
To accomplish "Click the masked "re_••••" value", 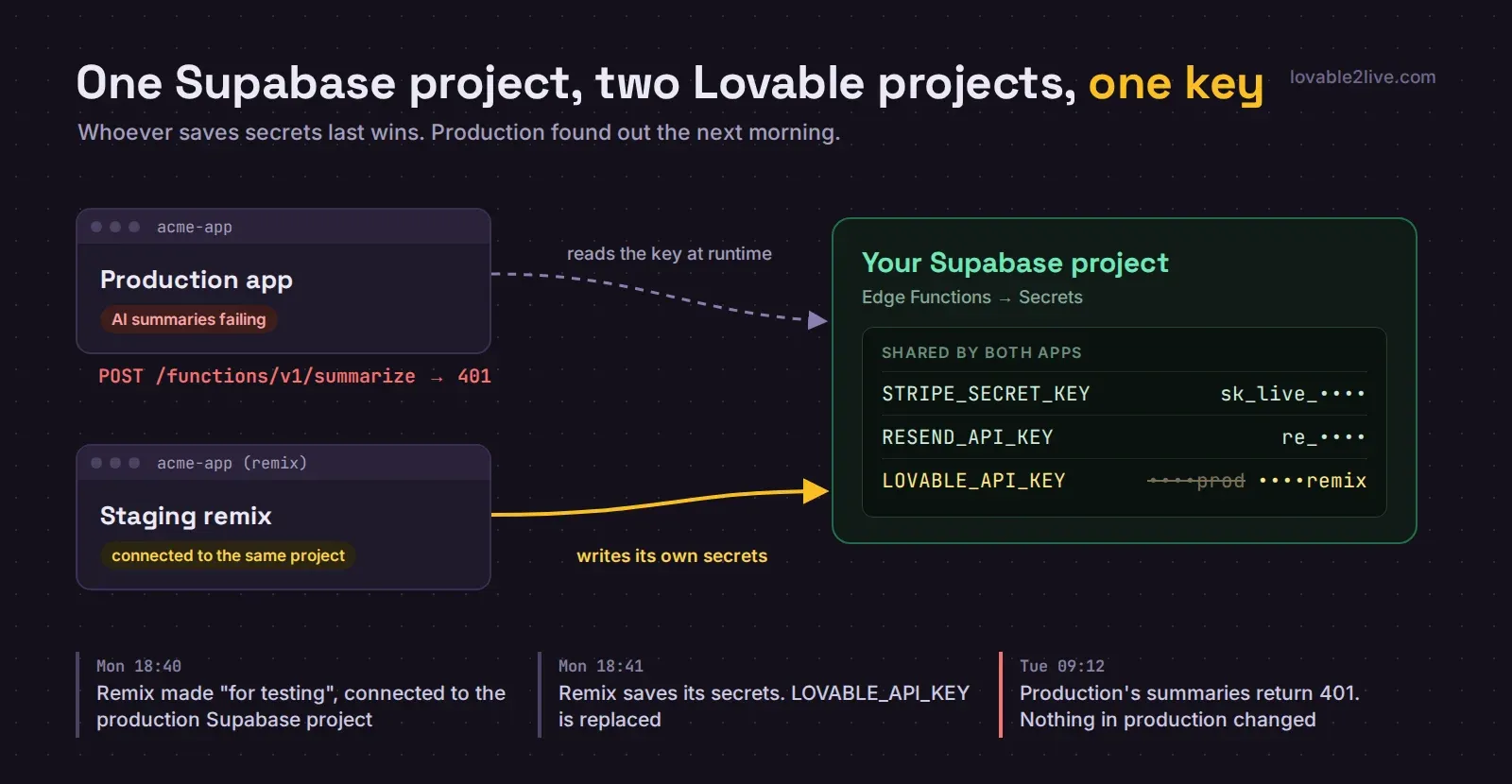I will coord(1324,437).
